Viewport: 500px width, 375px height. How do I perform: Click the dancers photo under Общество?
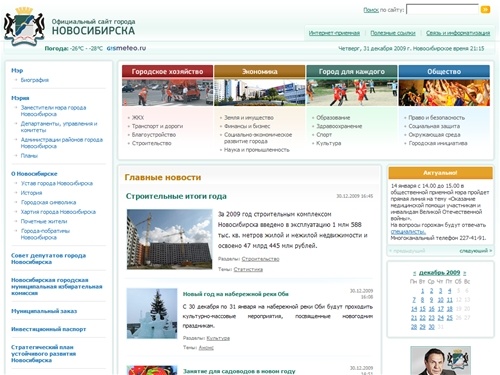pyautogui.click(x=444, y=92)
